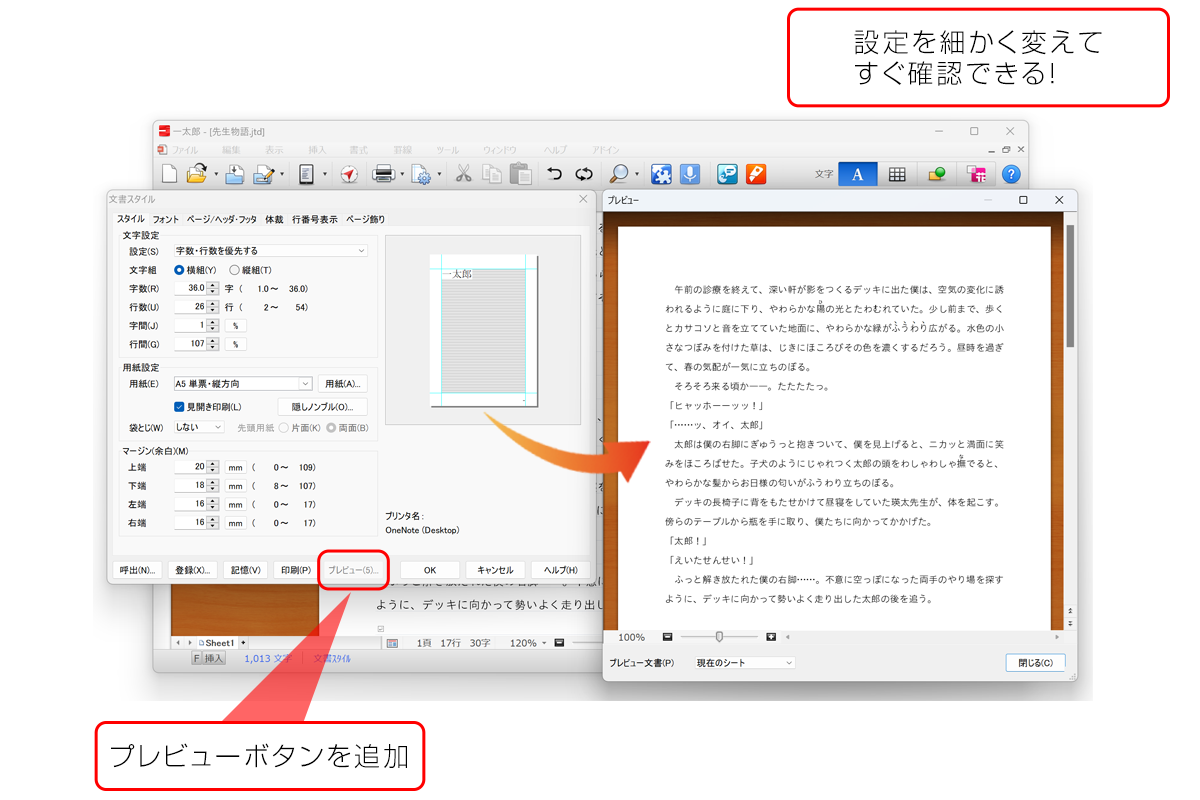Click the undo arrow icon

pos(554,174)
